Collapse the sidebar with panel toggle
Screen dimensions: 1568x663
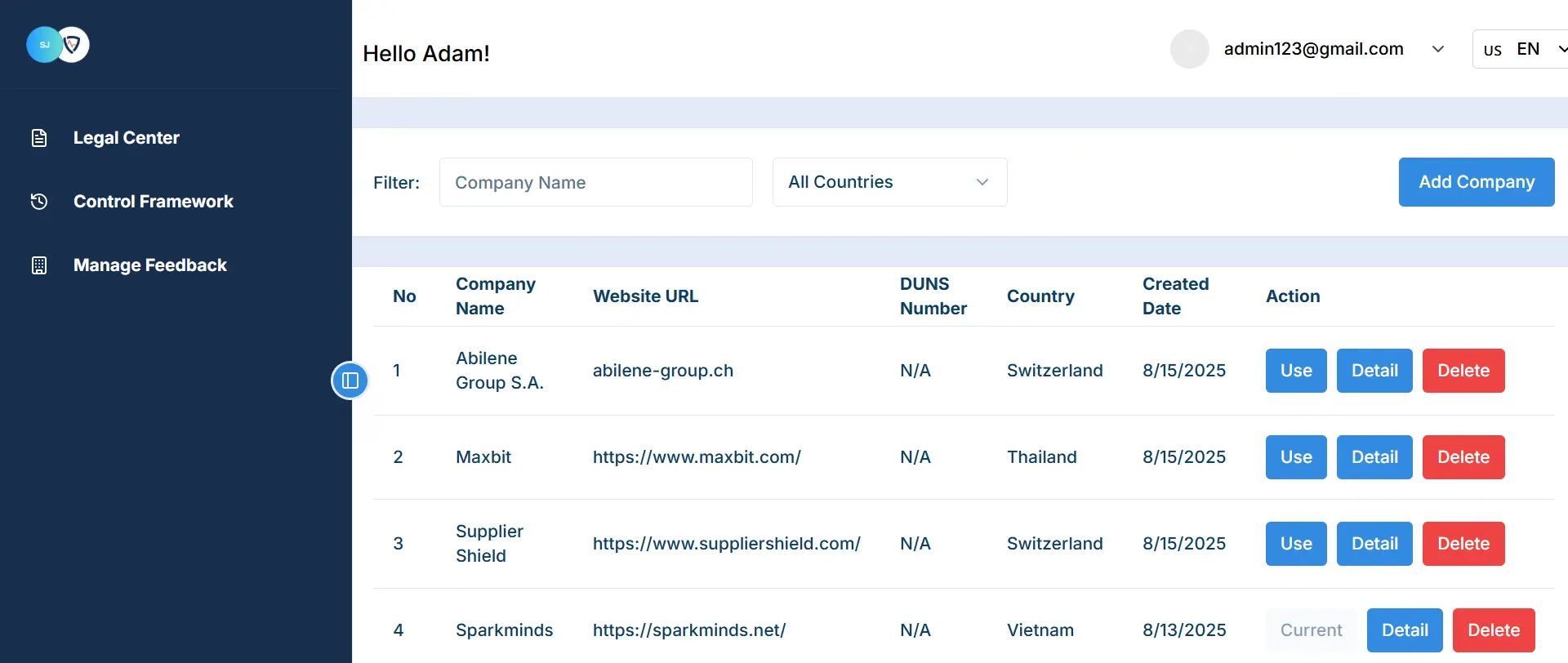pos(350,380)
